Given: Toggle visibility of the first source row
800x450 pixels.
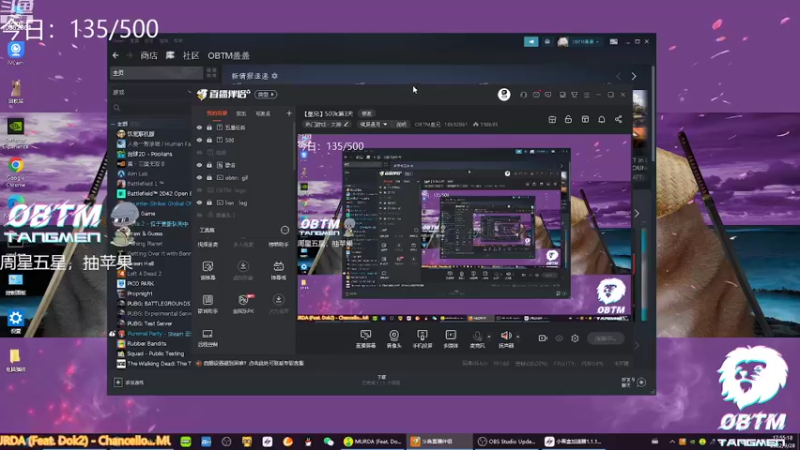Looking at the screenshot, I should 199,127.
